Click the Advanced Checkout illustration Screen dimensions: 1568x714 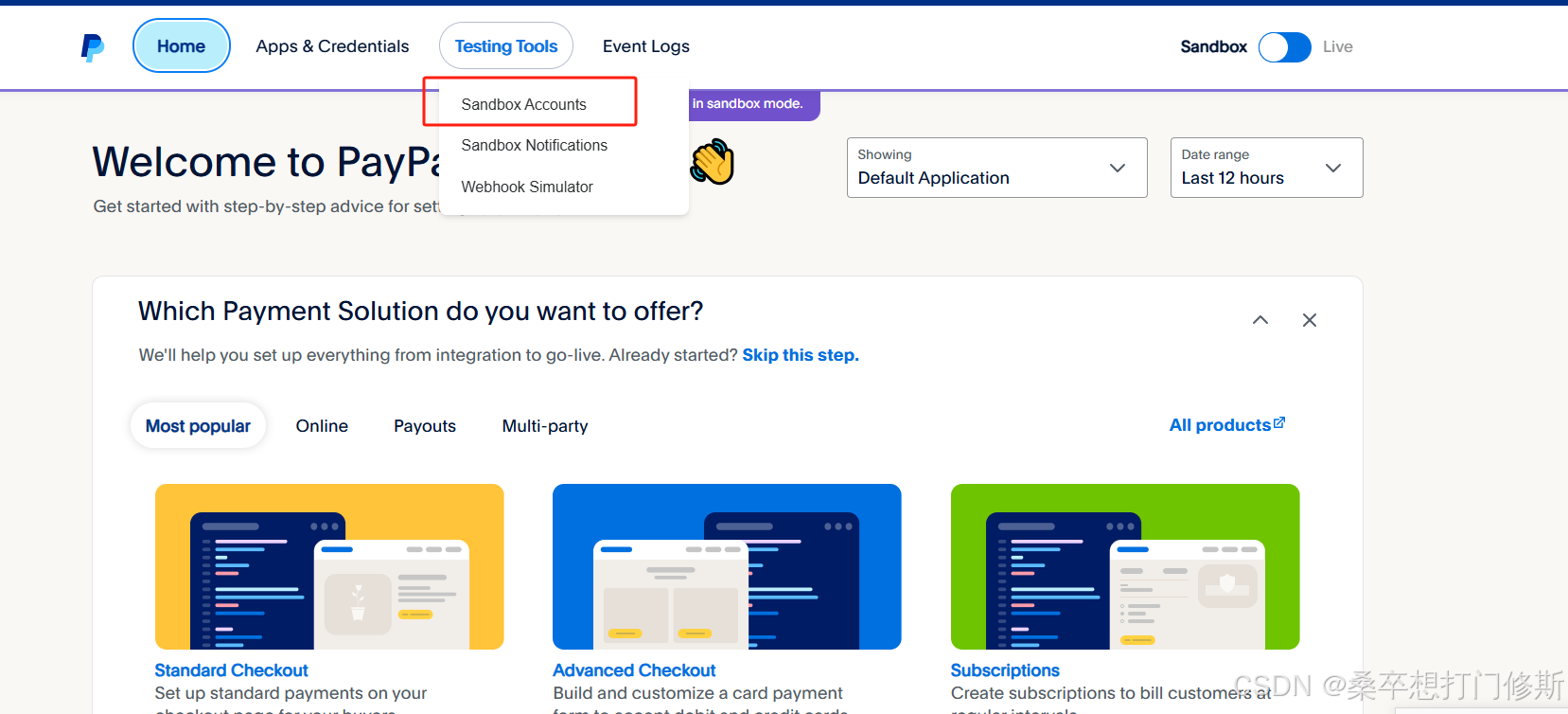click(727, 566)
